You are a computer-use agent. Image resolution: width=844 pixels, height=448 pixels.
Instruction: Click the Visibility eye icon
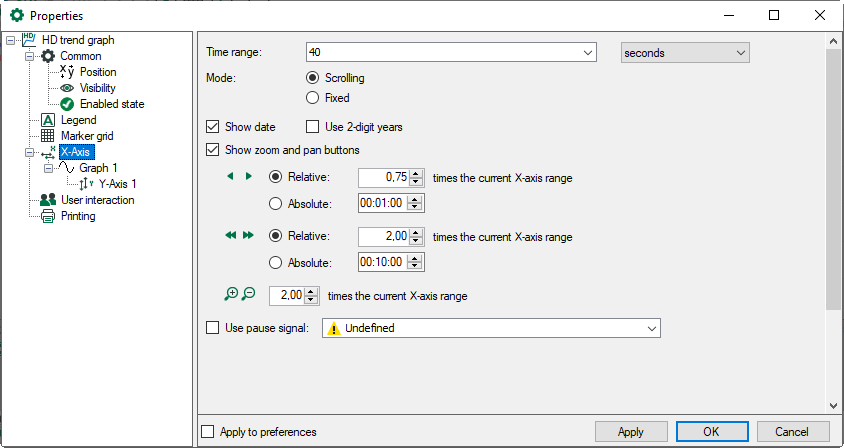67,88
